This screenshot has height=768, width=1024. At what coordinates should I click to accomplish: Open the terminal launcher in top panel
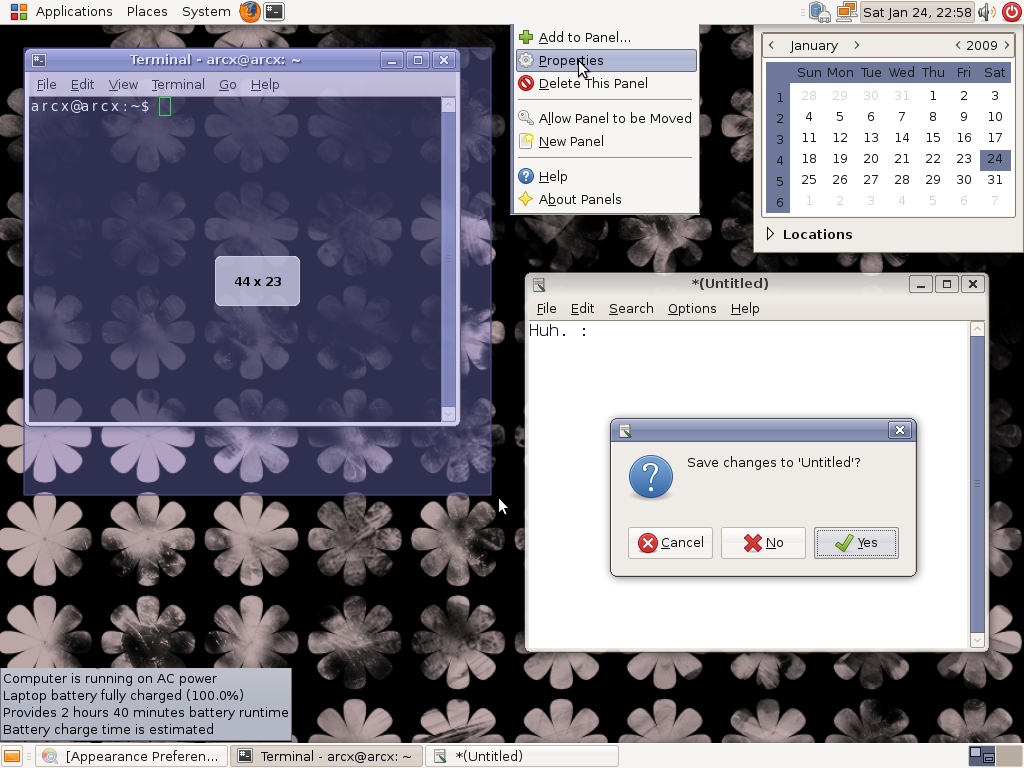coord(274,11)
